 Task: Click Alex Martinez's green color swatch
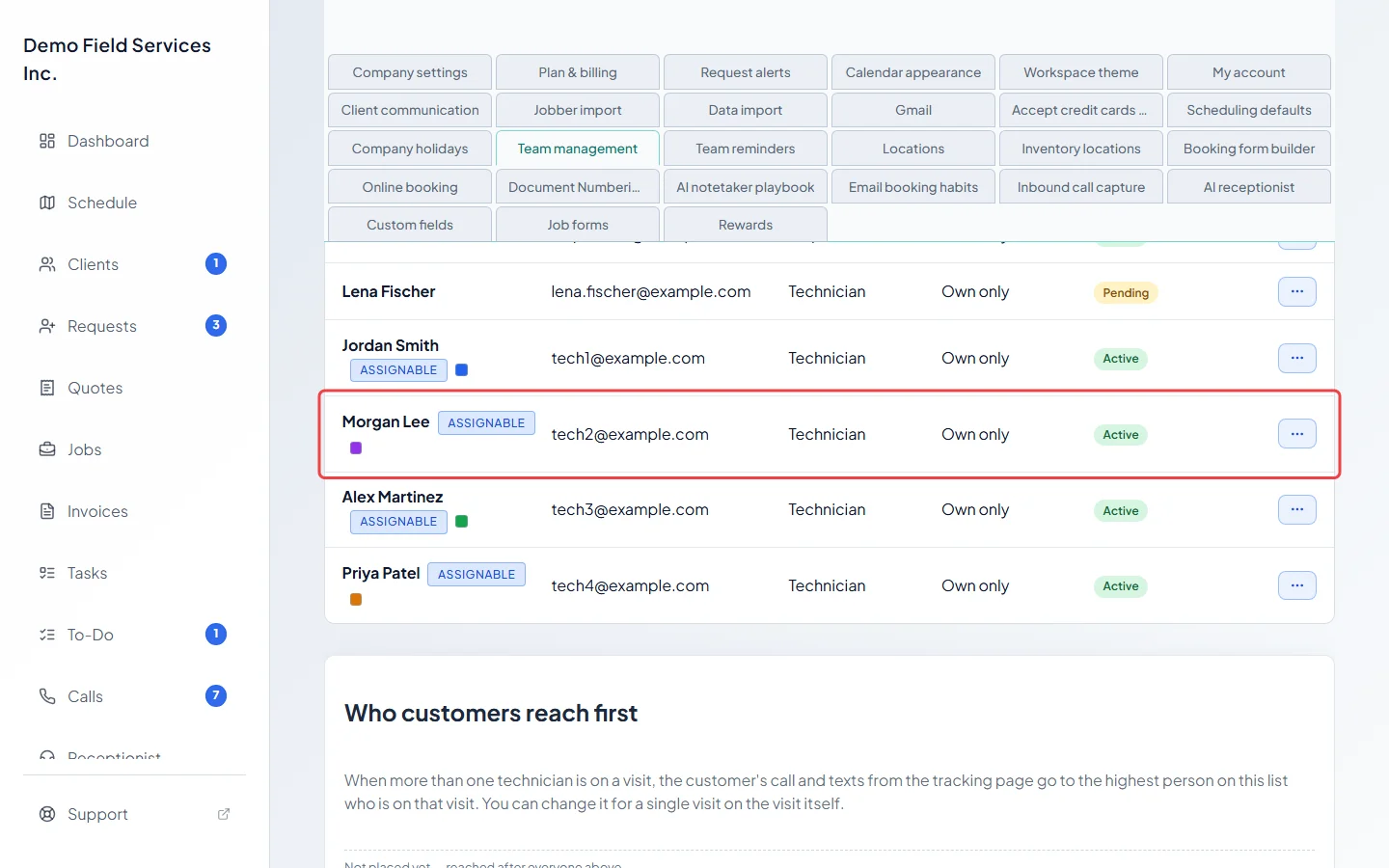(462, 522)
